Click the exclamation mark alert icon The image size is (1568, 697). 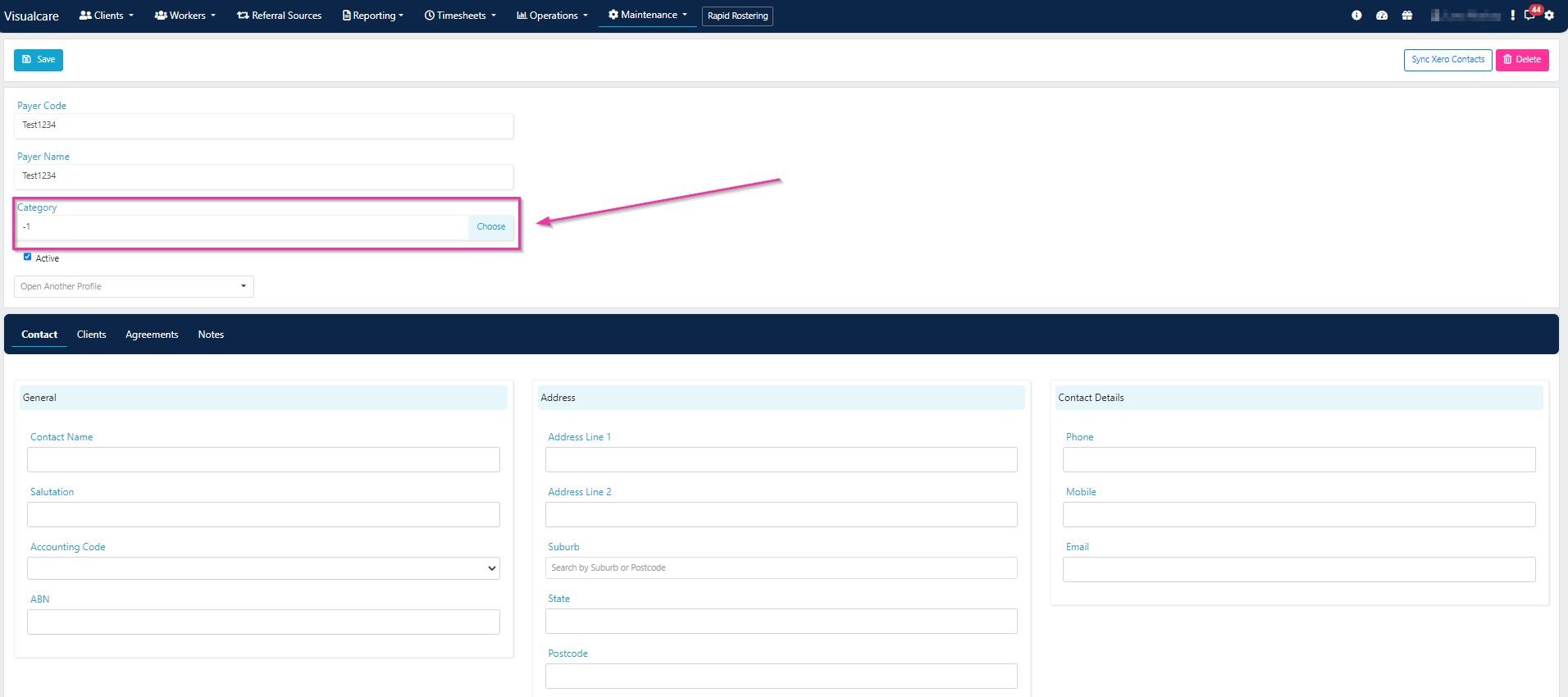coord(1513,16)
